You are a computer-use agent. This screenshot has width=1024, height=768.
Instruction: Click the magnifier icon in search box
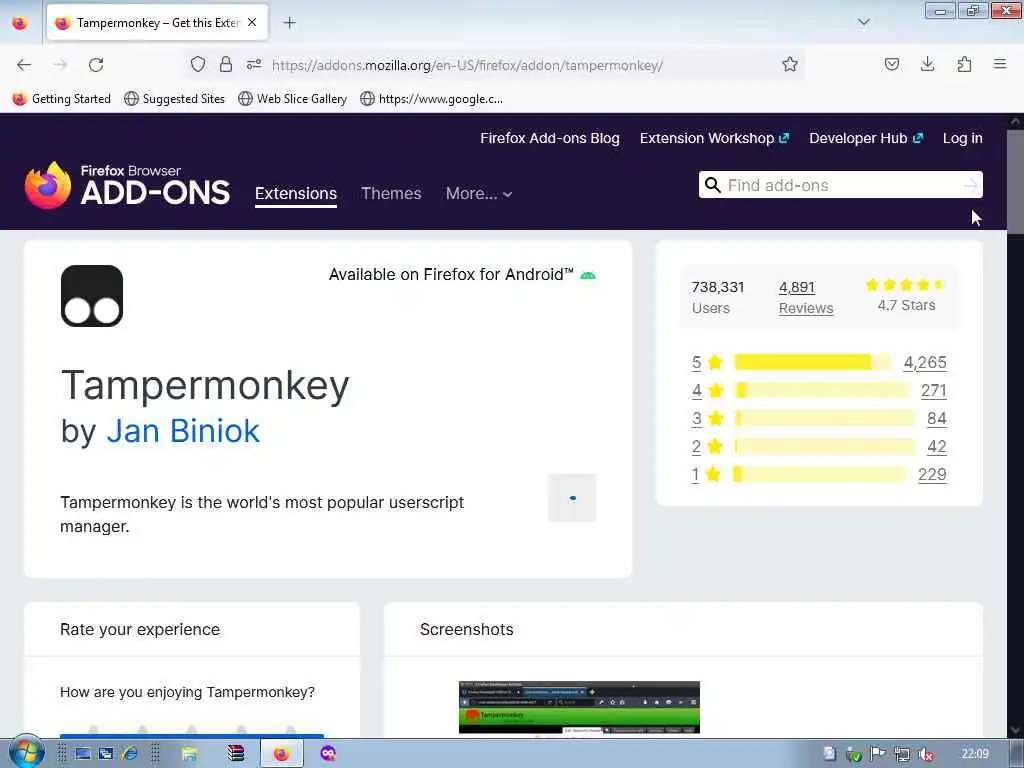click(x=713, y=185)
